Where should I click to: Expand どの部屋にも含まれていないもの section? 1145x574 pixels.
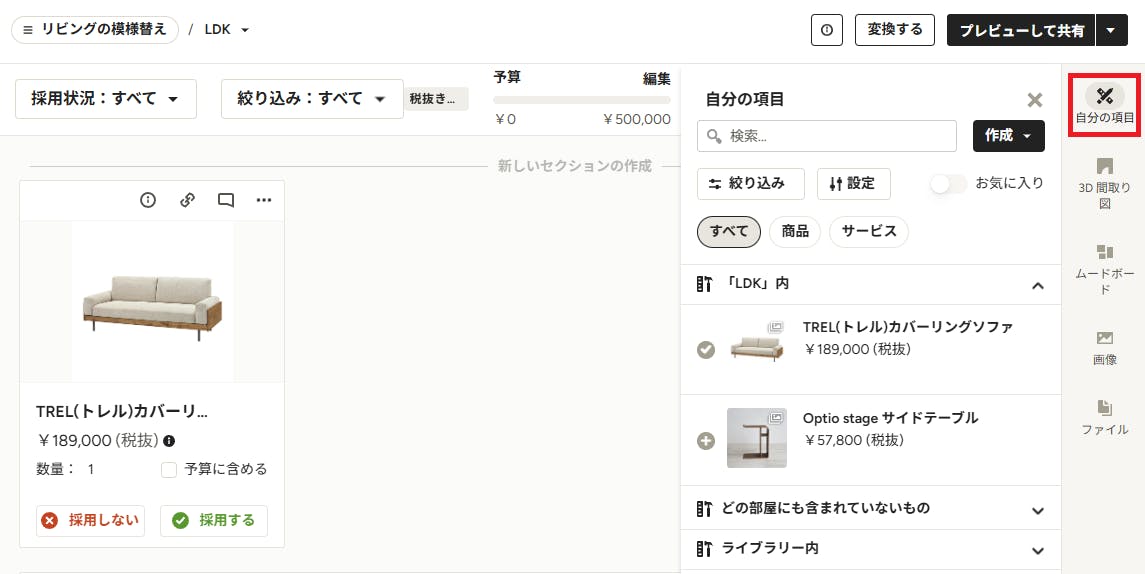(870, 508)
